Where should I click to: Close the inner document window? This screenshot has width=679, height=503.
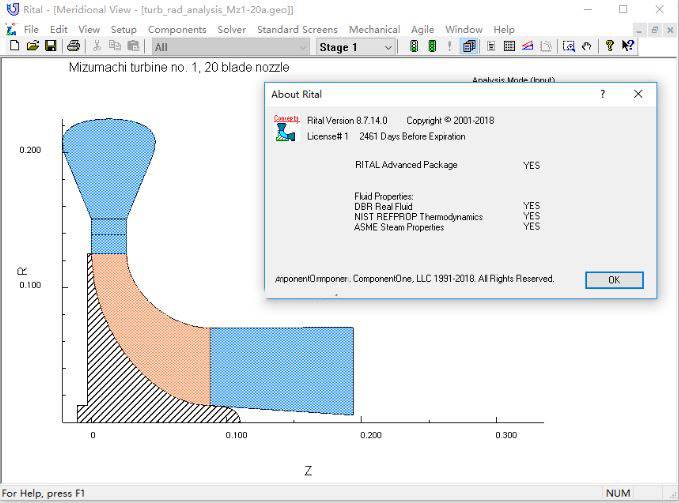[x=670, y=30]
